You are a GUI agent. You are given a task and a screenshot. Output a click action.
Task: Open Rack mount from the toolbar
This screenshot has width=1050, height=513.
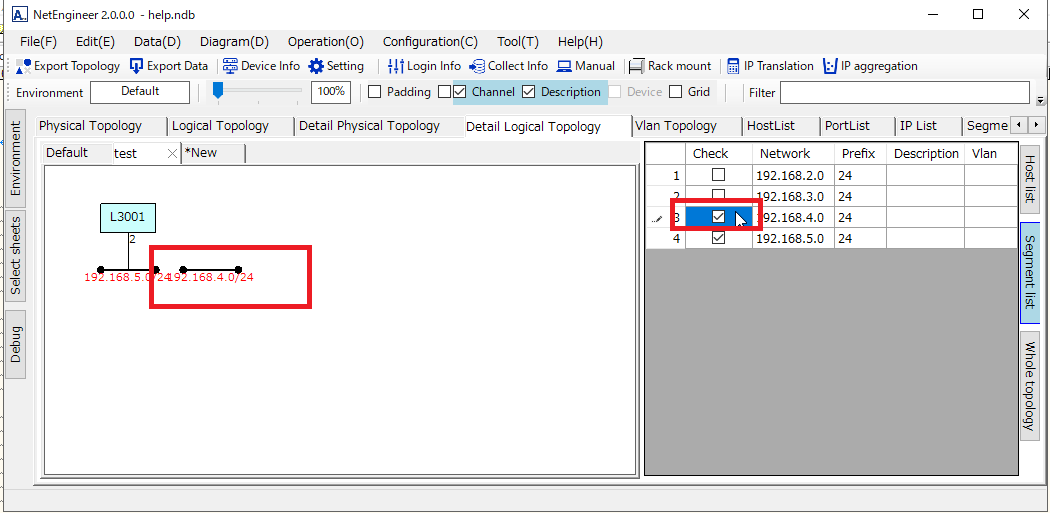point(636,66)
